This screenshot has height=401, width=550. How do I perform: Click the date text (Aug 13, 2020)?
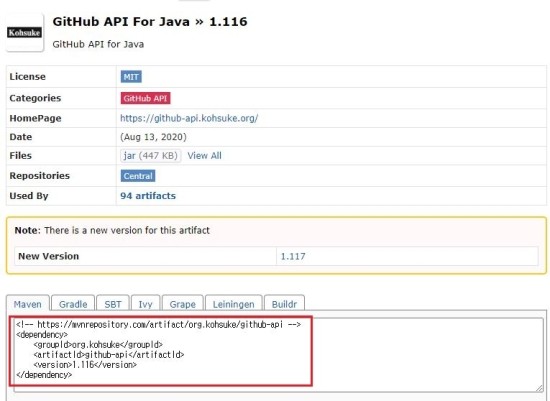point(153,137)
